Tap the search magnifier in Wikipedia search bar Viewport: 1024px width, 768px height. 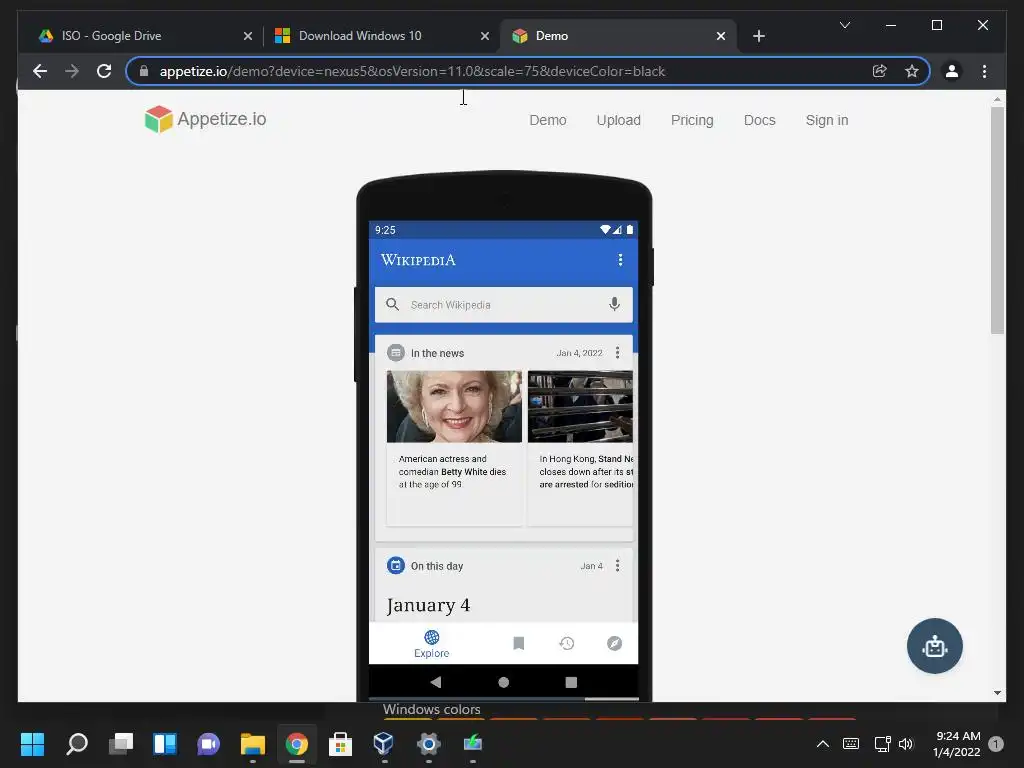click(392, 304)
